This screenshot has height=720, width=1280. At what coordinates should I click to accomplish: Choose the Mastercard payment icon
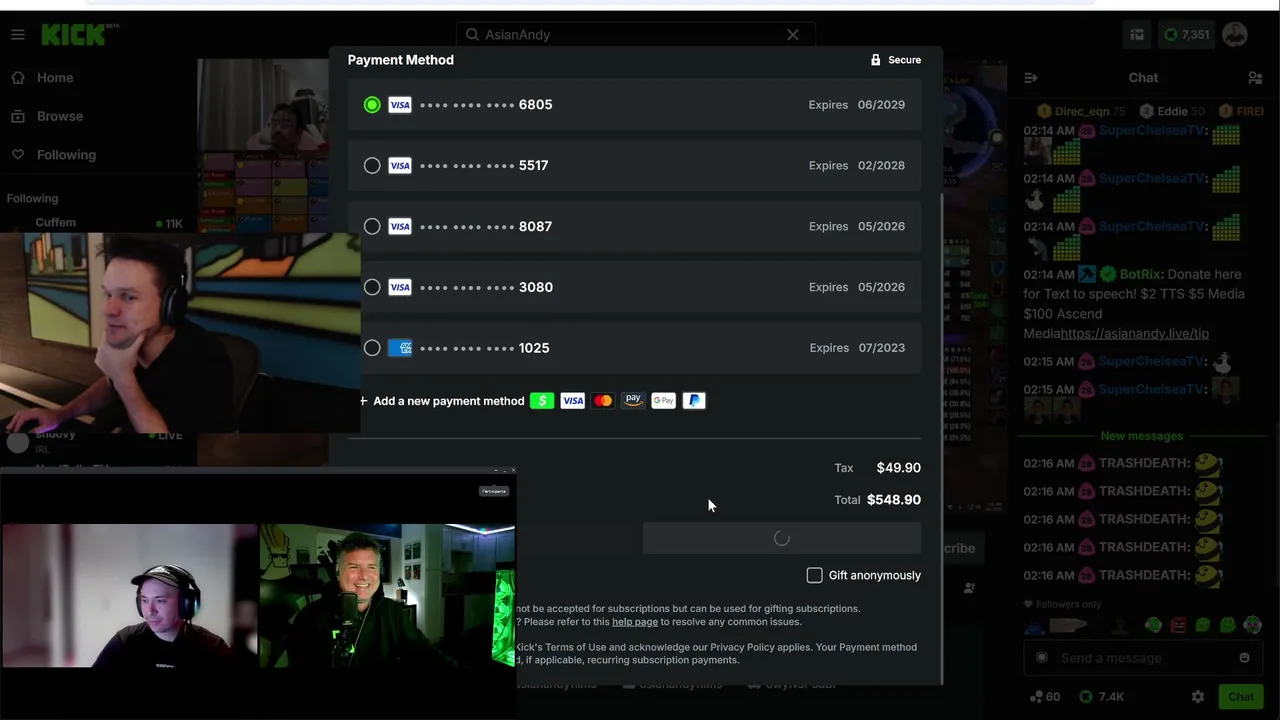pyautogui.click(x=603, y=401)
